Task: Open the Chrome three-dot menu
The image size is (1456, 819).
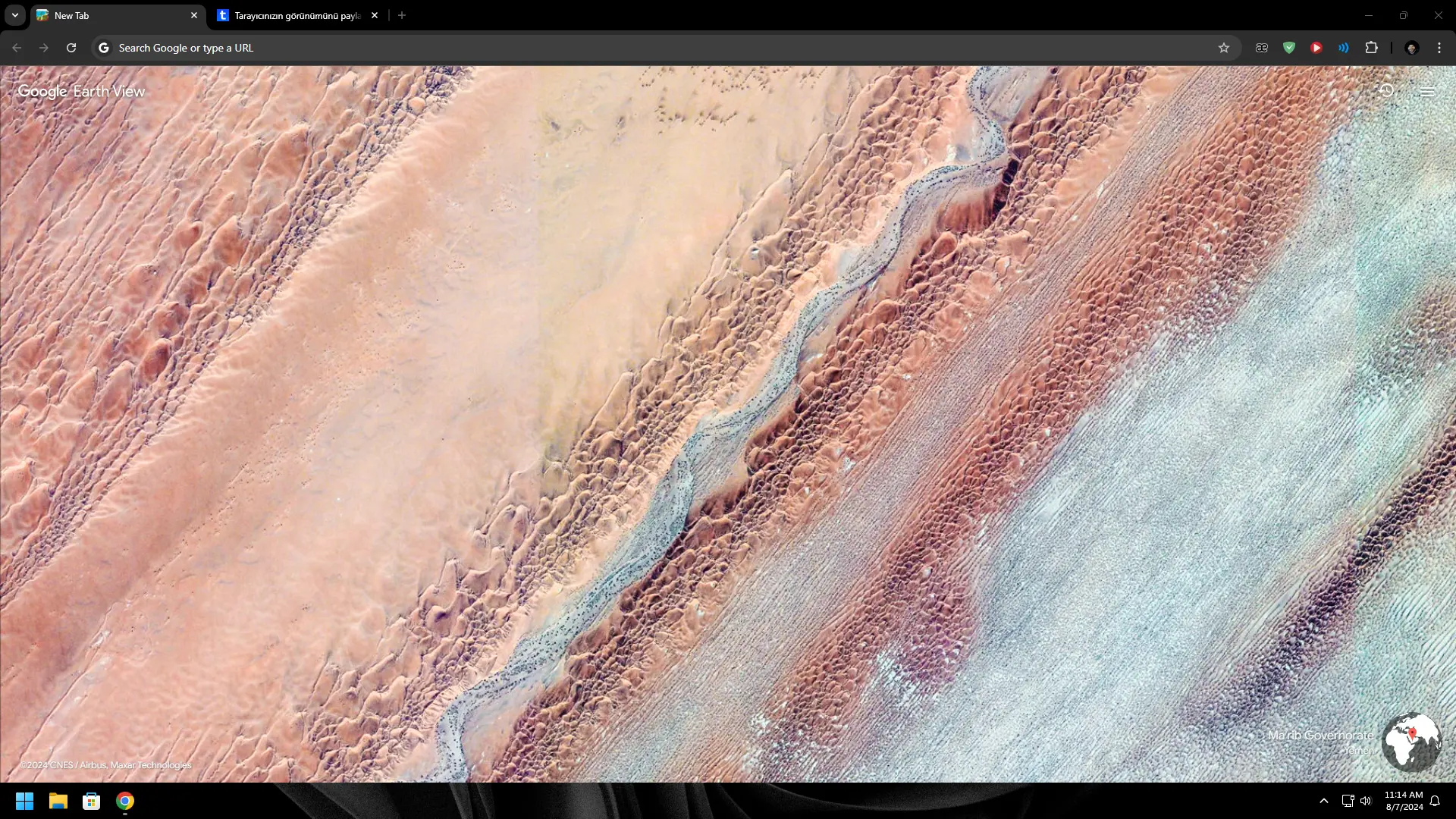Action: click(x=1439, y=48)
